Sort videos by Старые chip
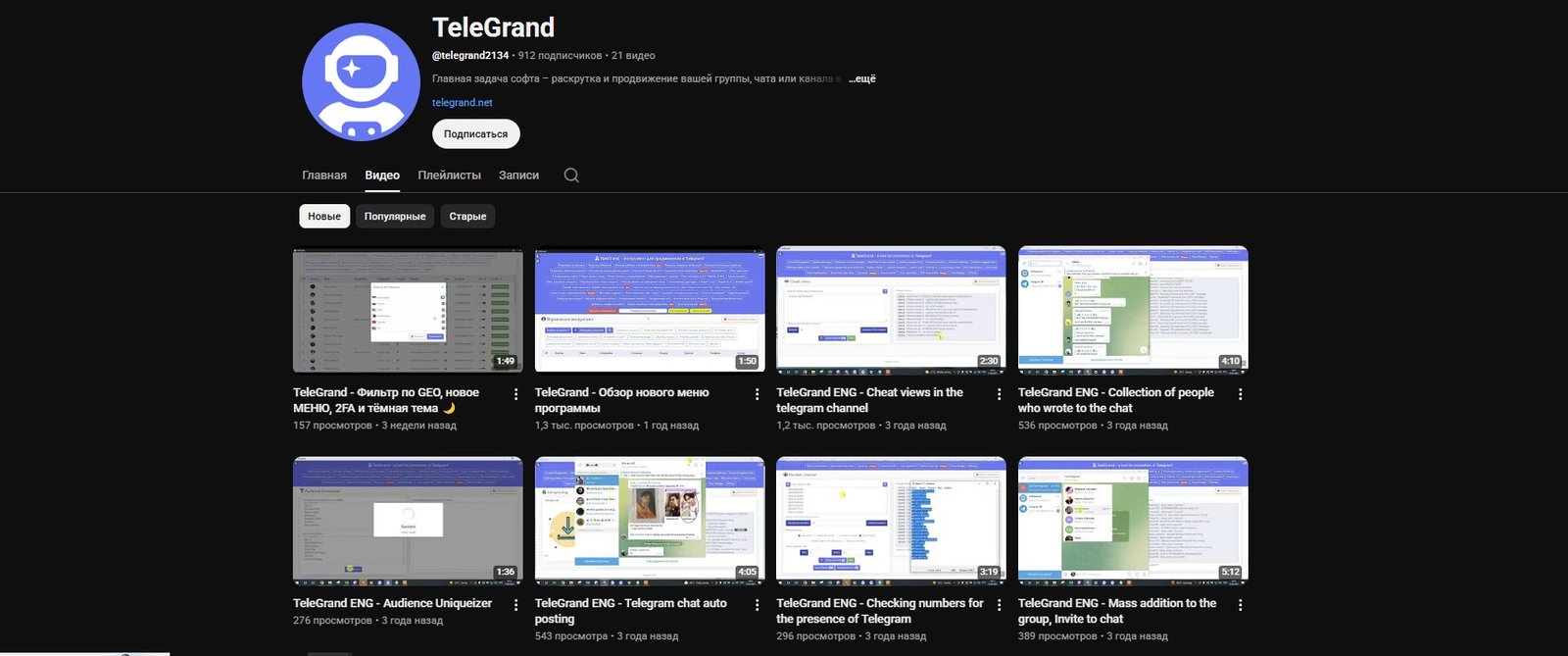Screen dimensions: 1568x656 (x=467, y=216)
